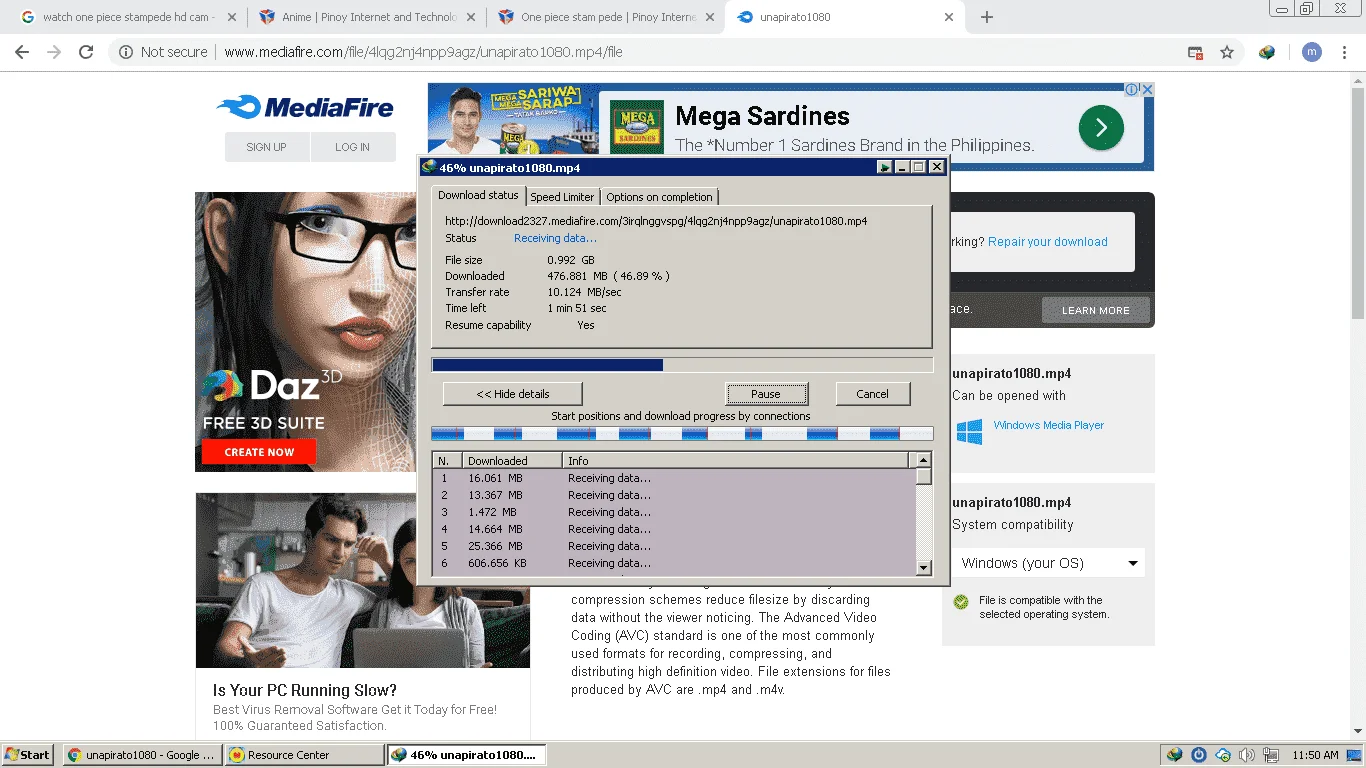Cancel the download
1366x768 pixels.
point(872,394)
